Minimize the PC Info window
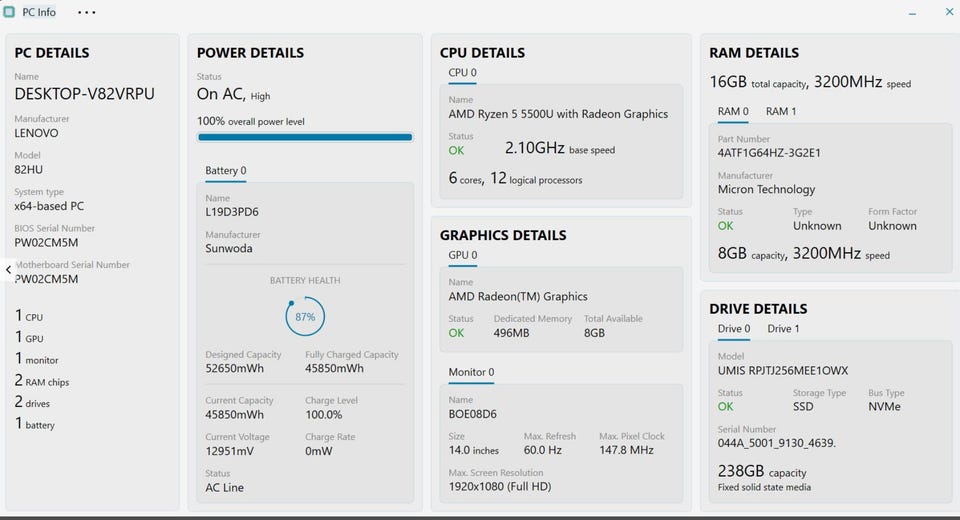 pyautogui.click(x=912, y=13)
